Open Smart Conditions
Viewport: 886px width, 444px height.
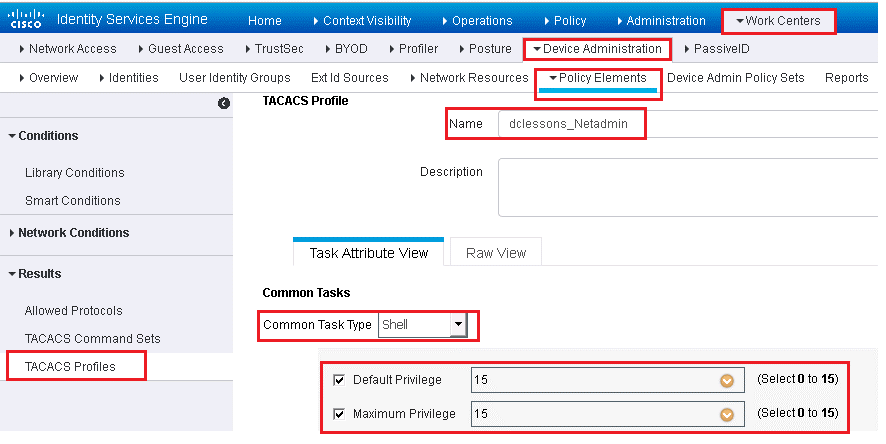pos(73,201)
